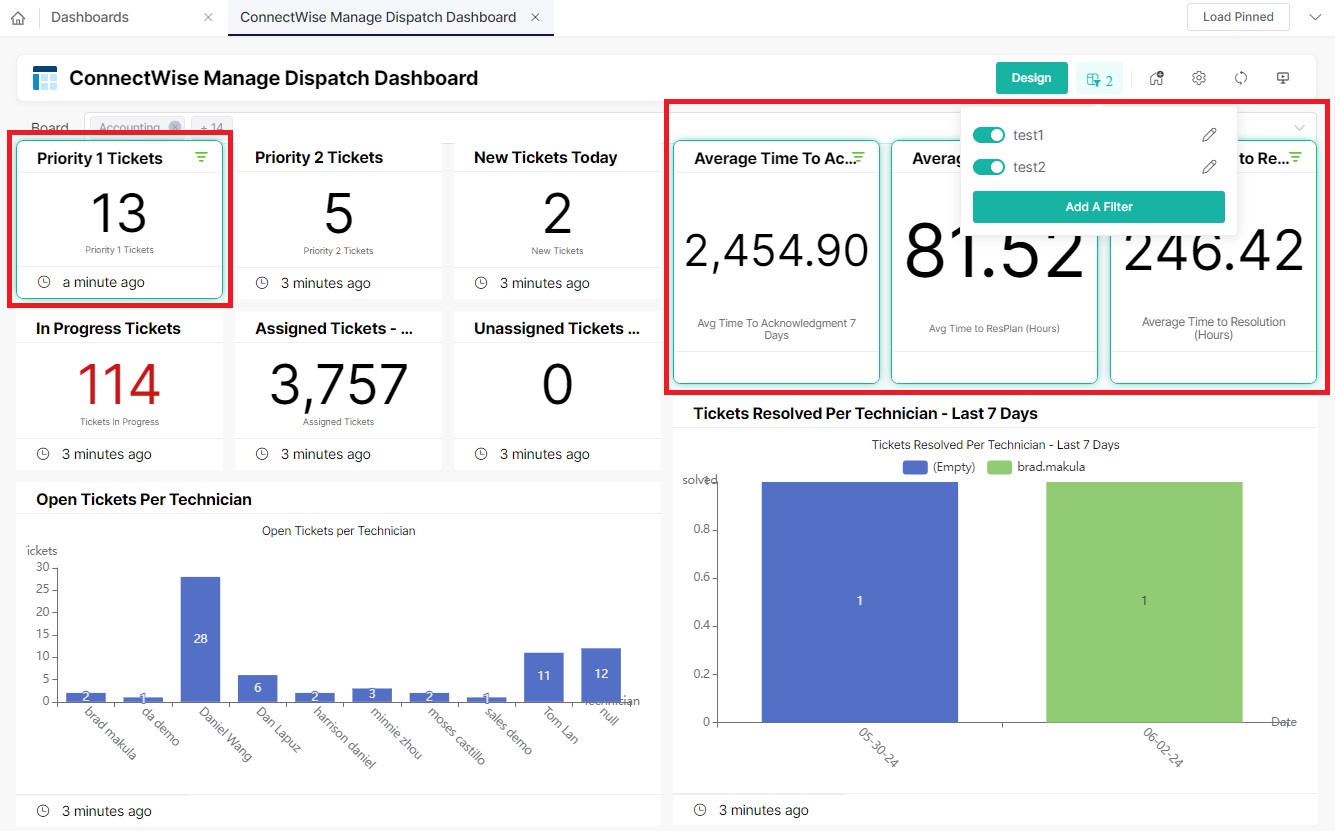Click the Open Tickets Per Technician heading
The height and width of the screenshot is (831, 1335).
tap(144, 499)
